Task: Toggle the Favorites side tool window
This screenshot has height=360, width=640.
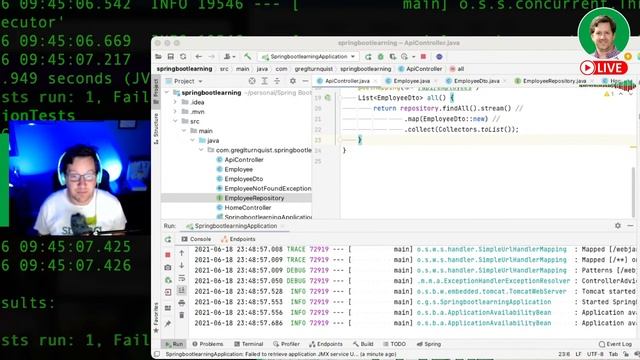Action: click(156, 318)
